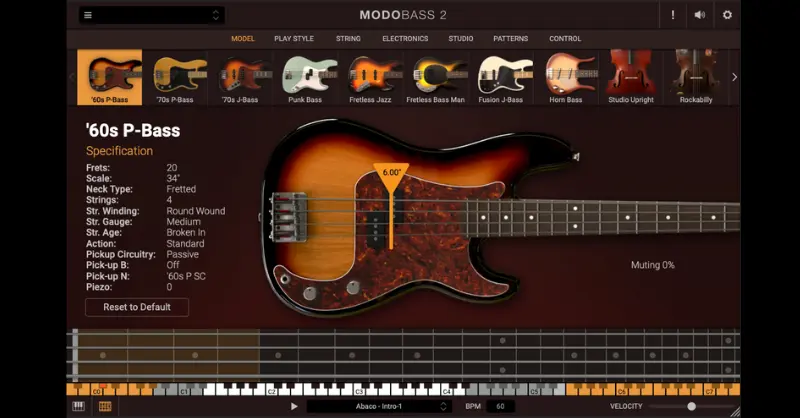Open the Play Style tab
Screen dimensions: 800x418
tap(294, 39)
